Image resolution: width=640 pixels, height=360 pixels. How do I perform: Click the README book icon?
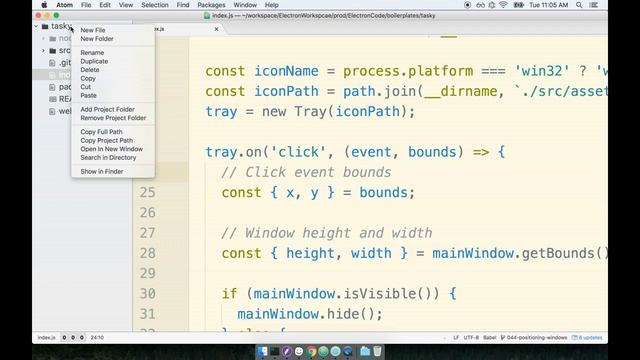(x=53, y=99)
